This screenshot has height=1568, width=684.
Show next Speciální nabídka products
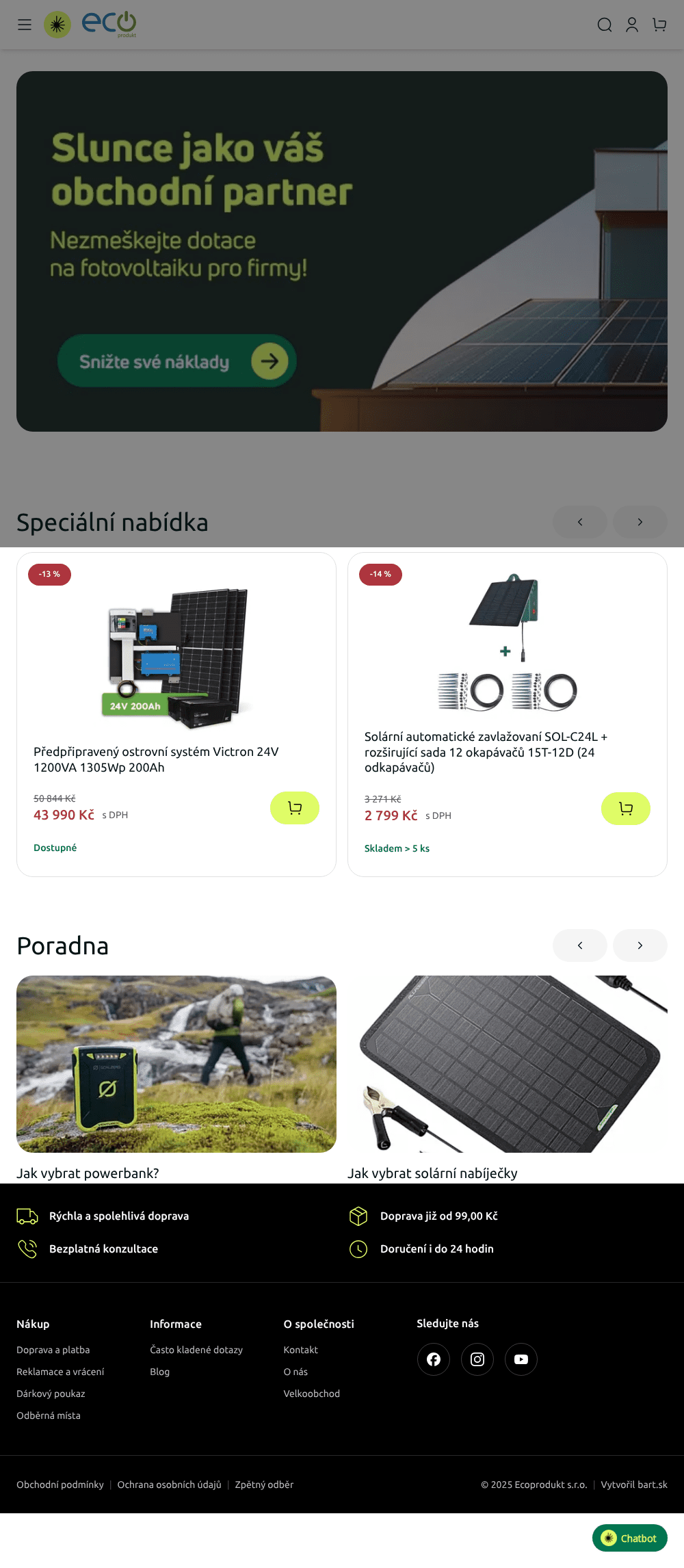point(640,522)
